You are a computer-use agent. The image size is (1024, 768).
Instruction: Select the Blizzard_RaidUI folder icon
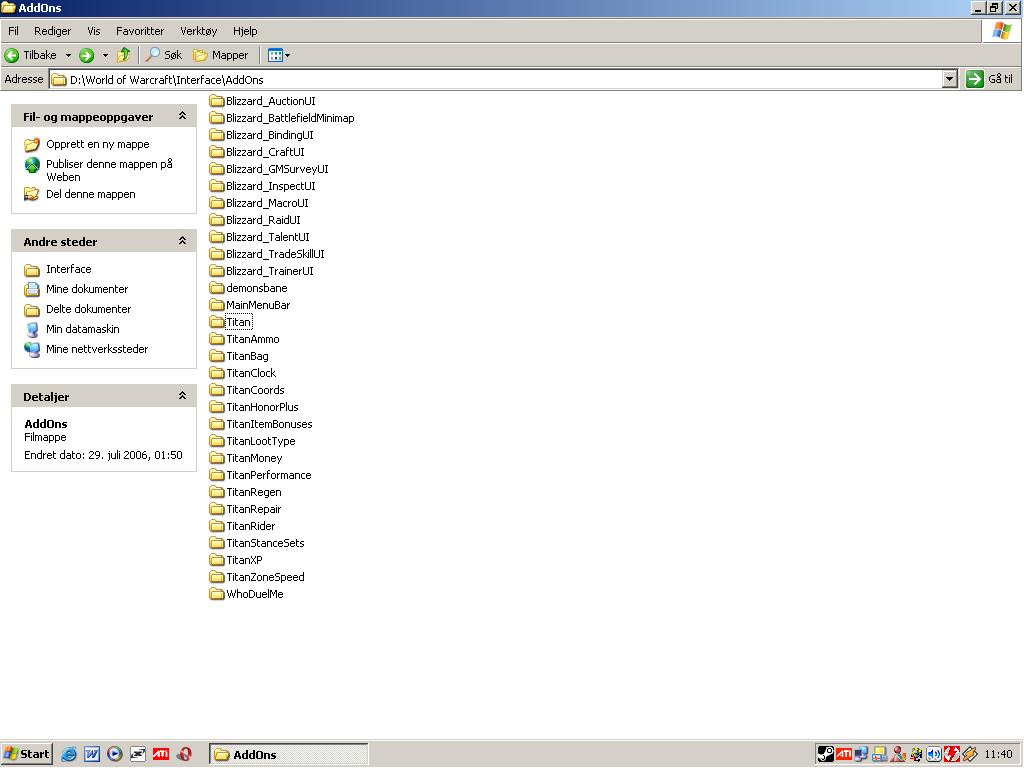[217, 219]
